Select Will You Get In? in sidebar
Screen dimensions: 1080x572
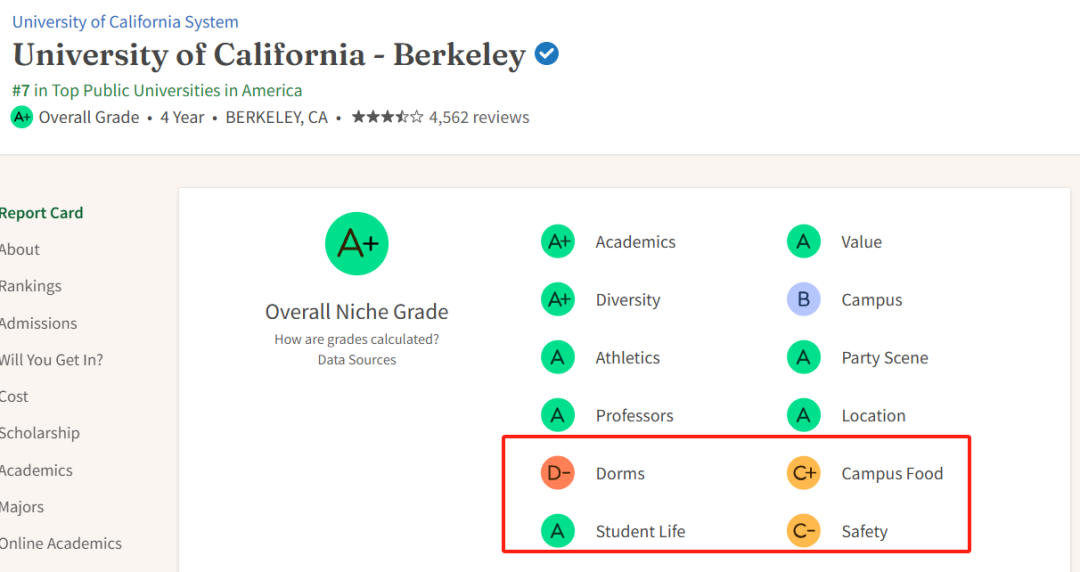click(x=51, y=360)
